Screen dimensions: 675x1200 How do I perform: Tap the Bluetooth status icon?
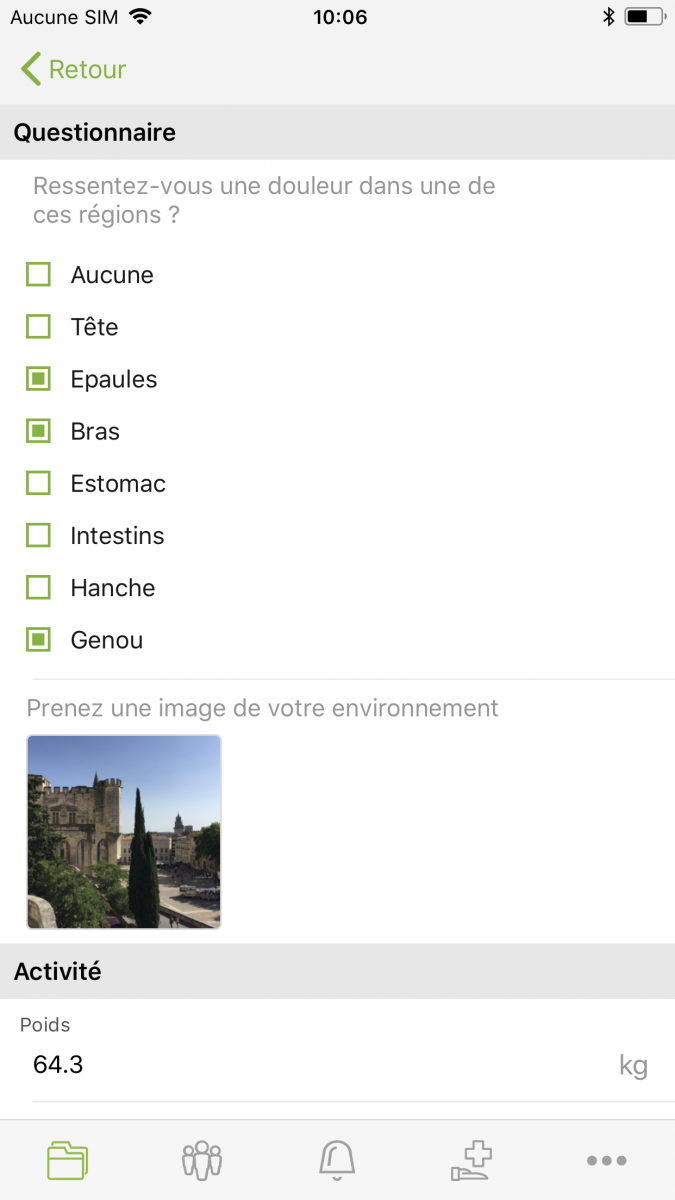coord(608,17)
